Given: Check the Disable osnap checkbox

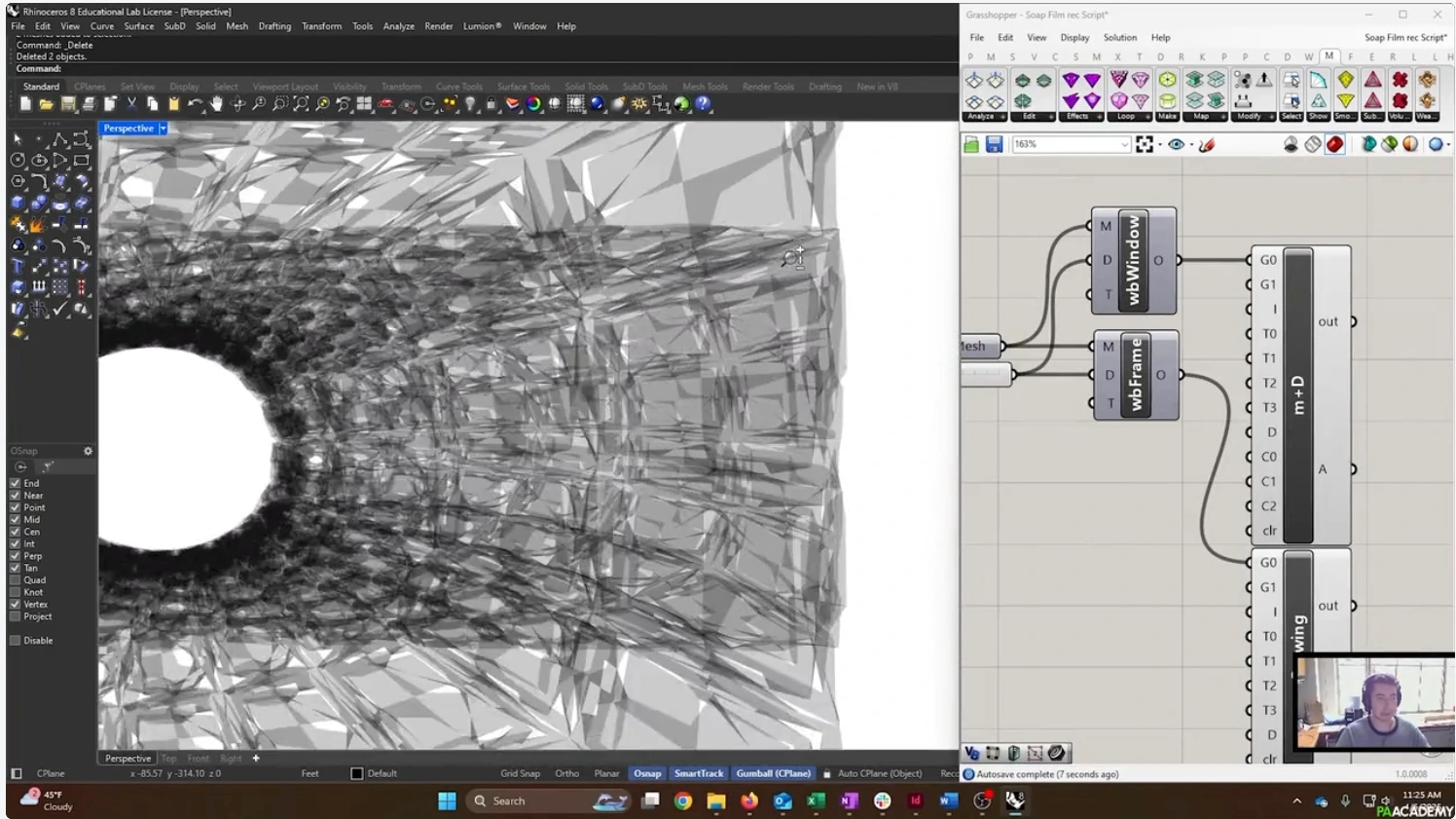Looking at the screenshot, I should tap(15, 641).
